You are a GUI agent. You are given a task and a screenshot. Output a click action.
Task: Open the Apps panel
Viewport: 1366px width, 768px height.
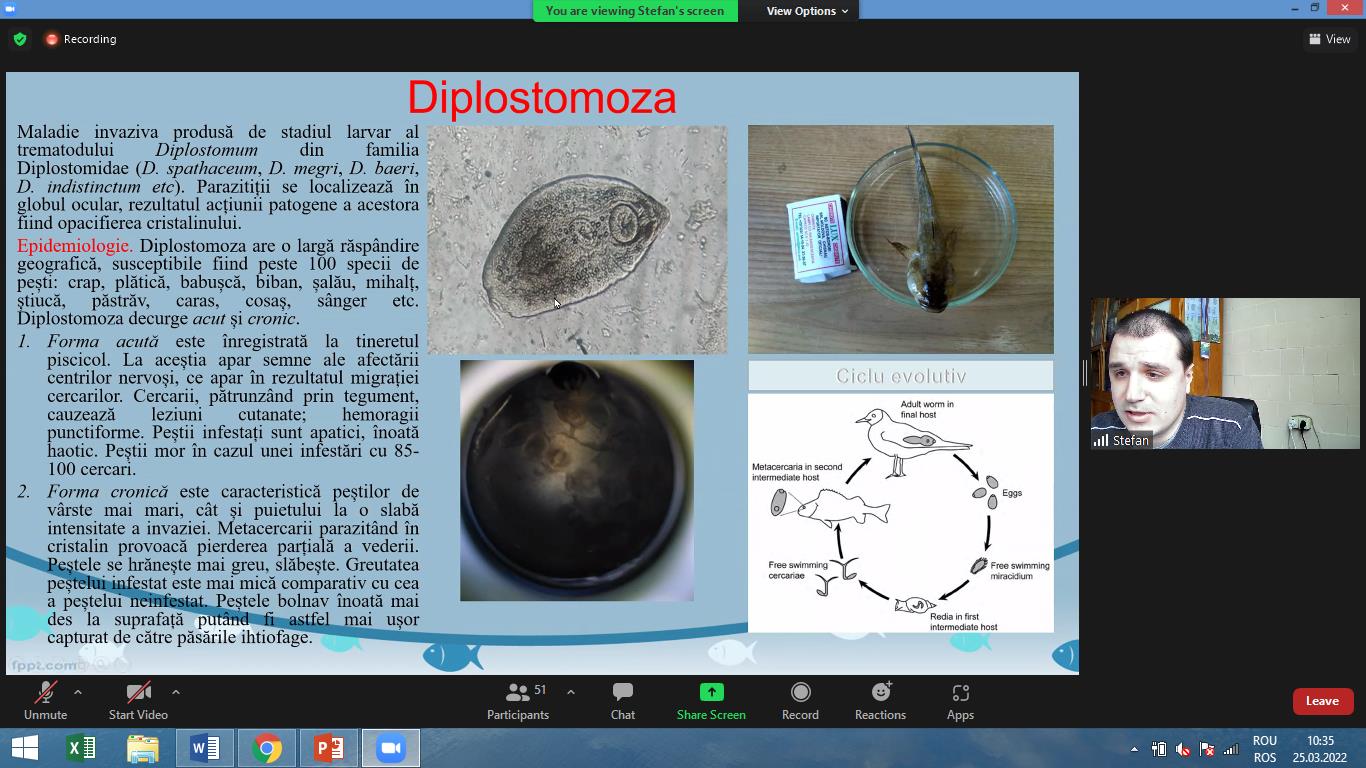(x=960, y=700)
